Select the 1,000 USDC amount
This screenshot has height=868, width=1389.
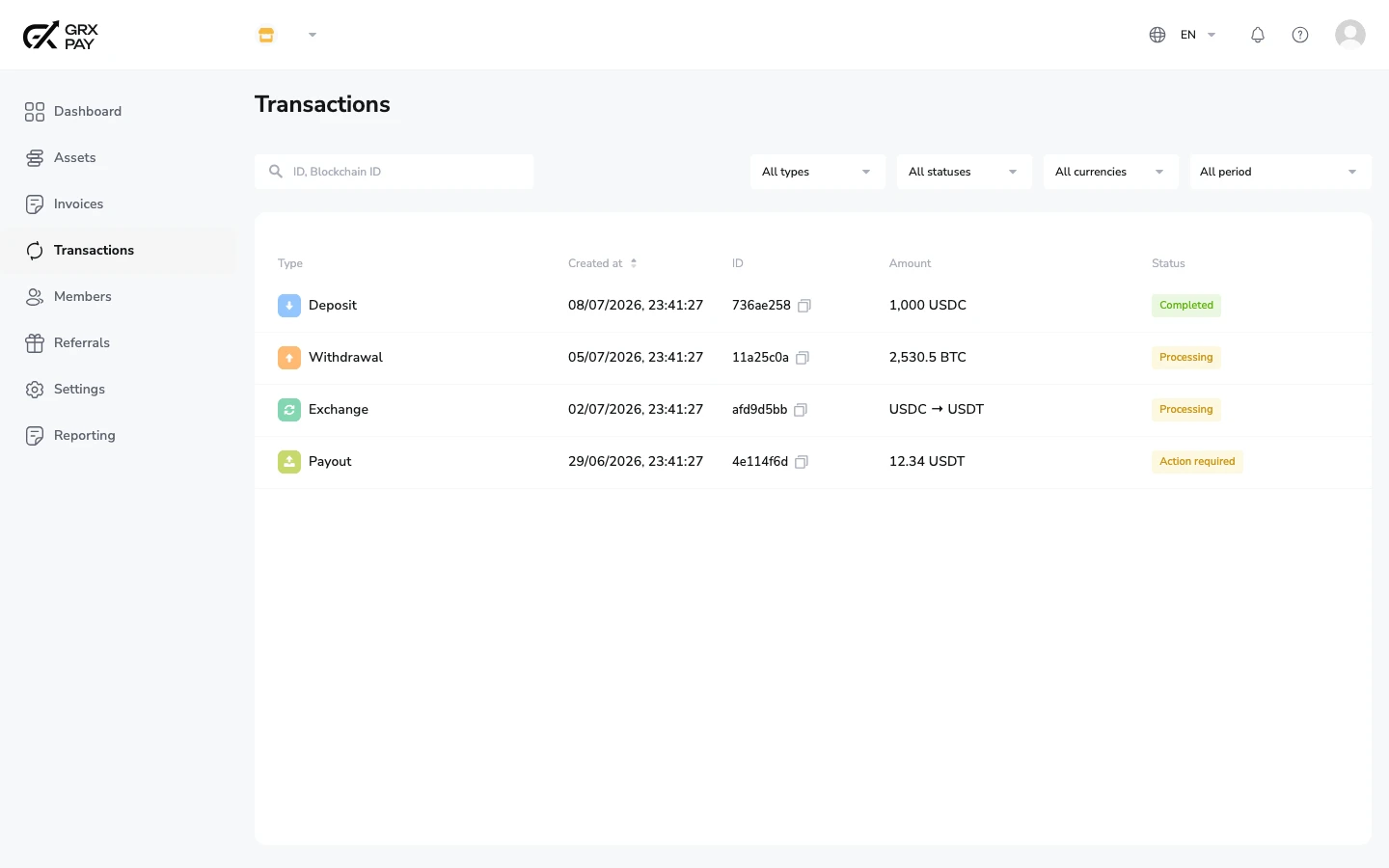(928, 306)
